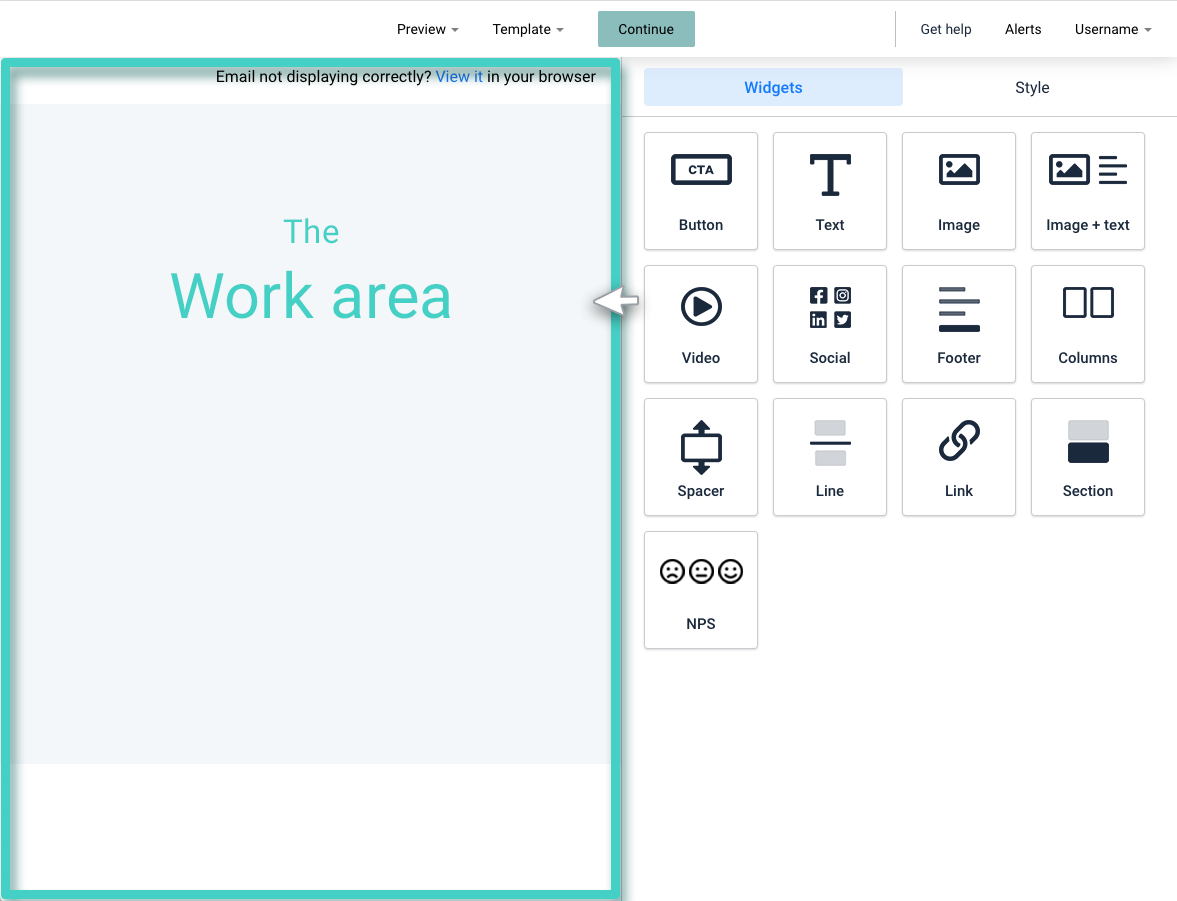Viewport: 1177px width, 901px height.
Task: Switch to the Style tab
Action: [x=1032, y=87]
